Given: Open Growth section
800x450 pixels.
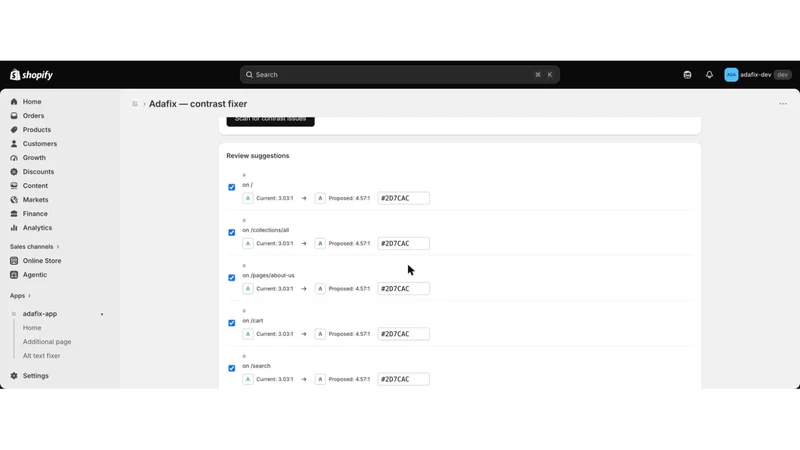Looking at the screenshot, I should coord(34,158).
